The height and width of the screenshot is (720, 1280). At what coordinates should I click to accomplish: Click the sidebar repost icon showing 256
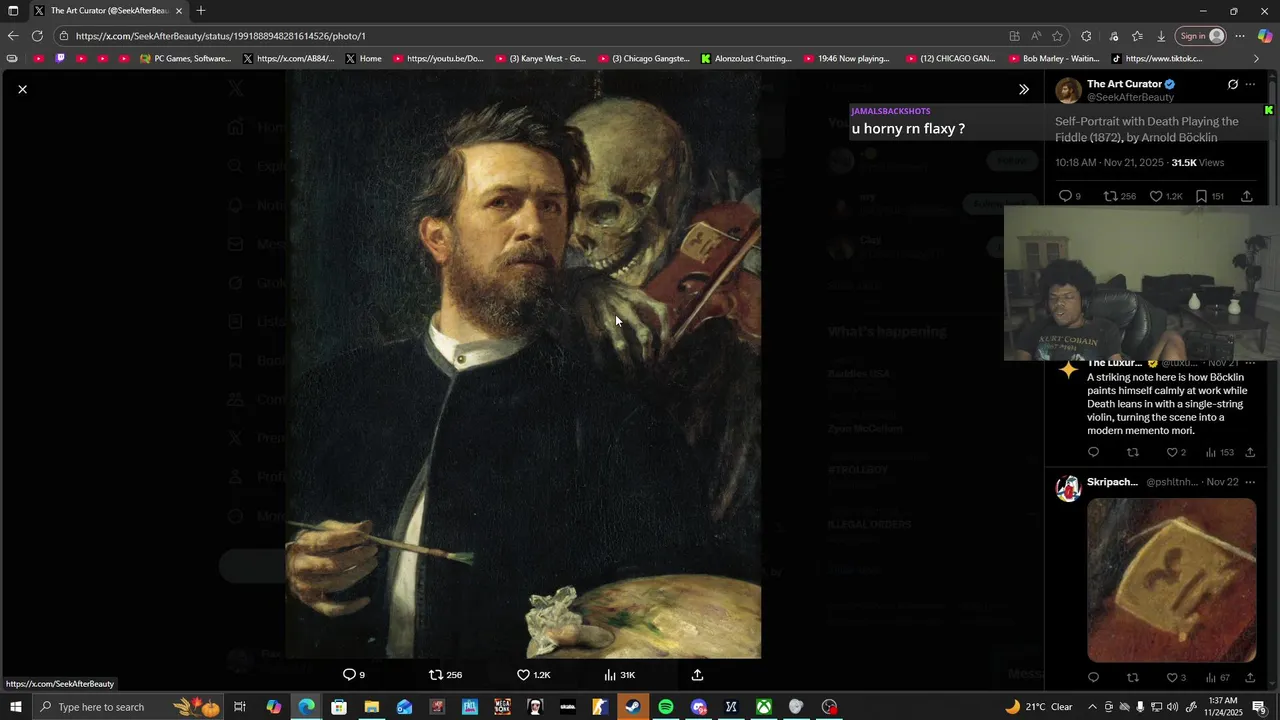1119,196
